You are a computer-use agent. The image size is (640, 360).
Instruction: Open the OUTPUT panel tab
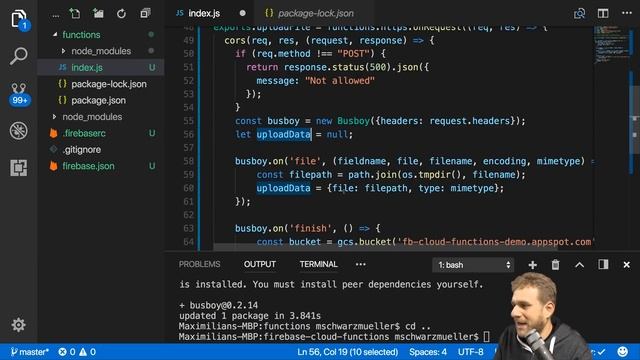tap(260, 264)
